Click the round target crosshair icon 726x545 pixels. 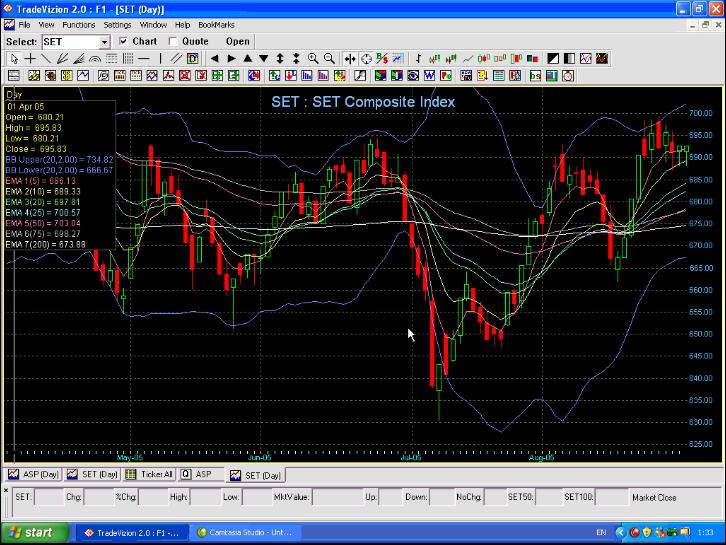(366, 59)
